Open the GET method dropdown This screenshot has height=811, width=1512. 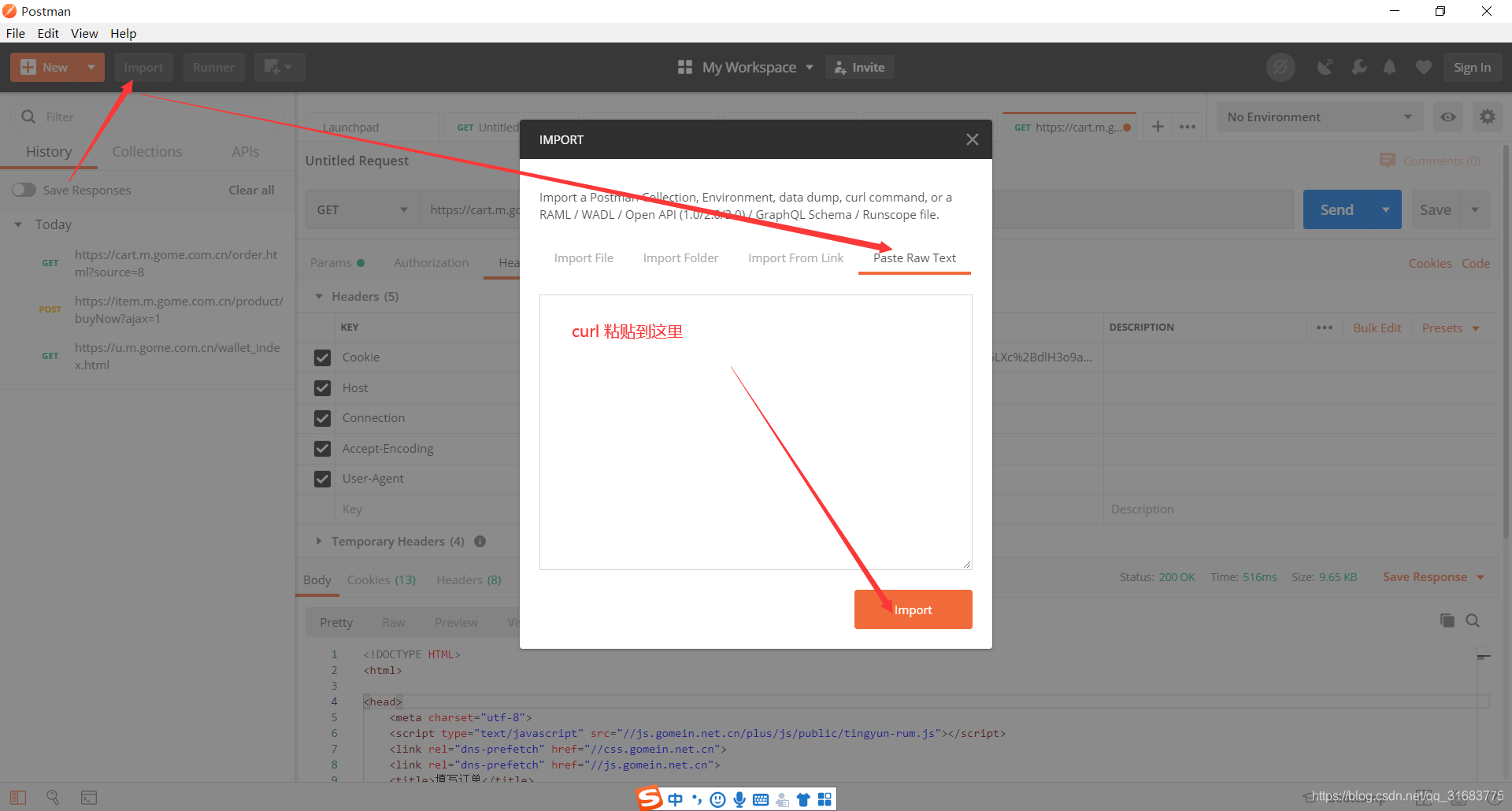361,209
